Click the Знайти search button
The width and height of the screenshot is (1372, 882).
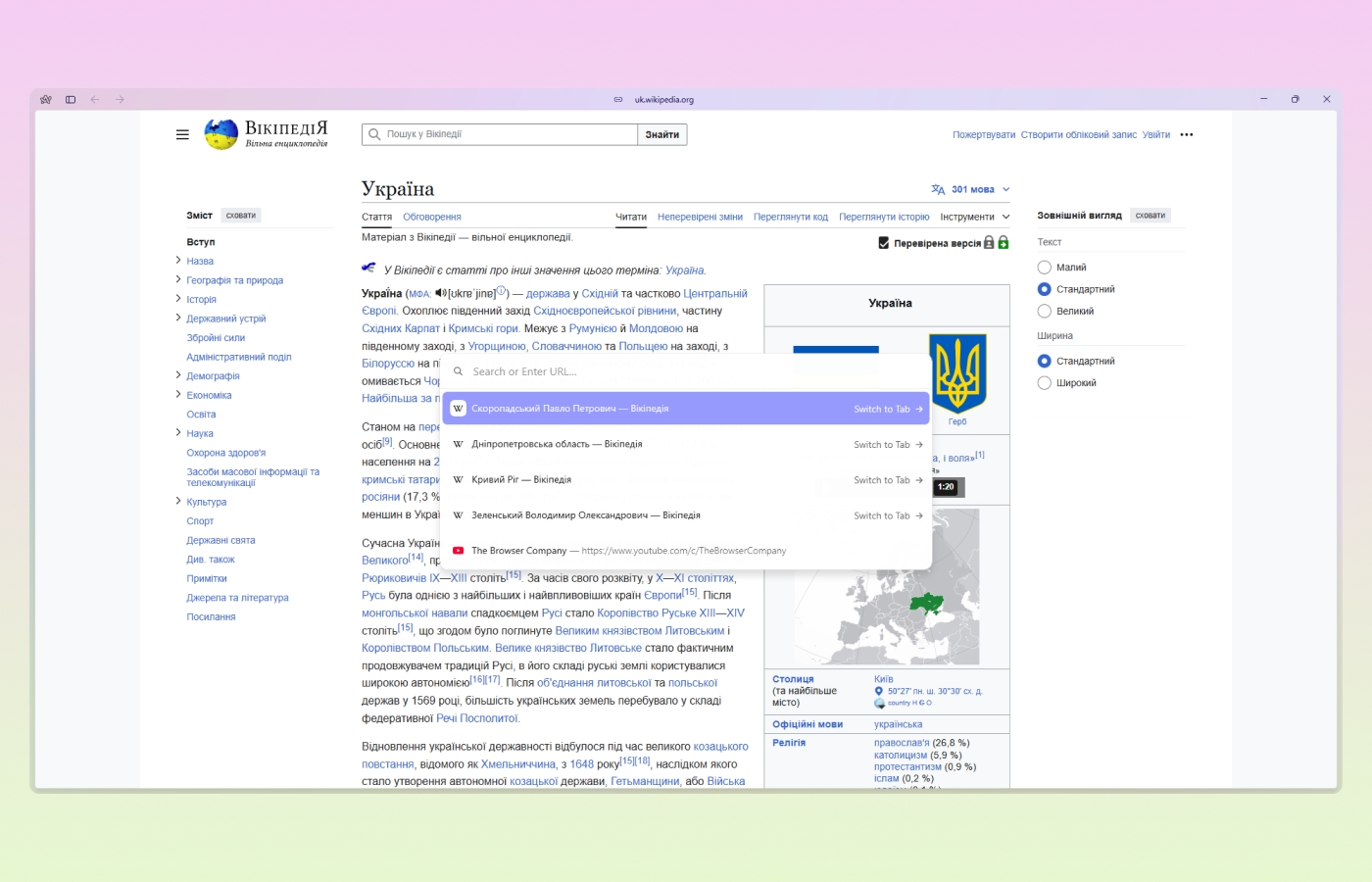click(662, 134)
